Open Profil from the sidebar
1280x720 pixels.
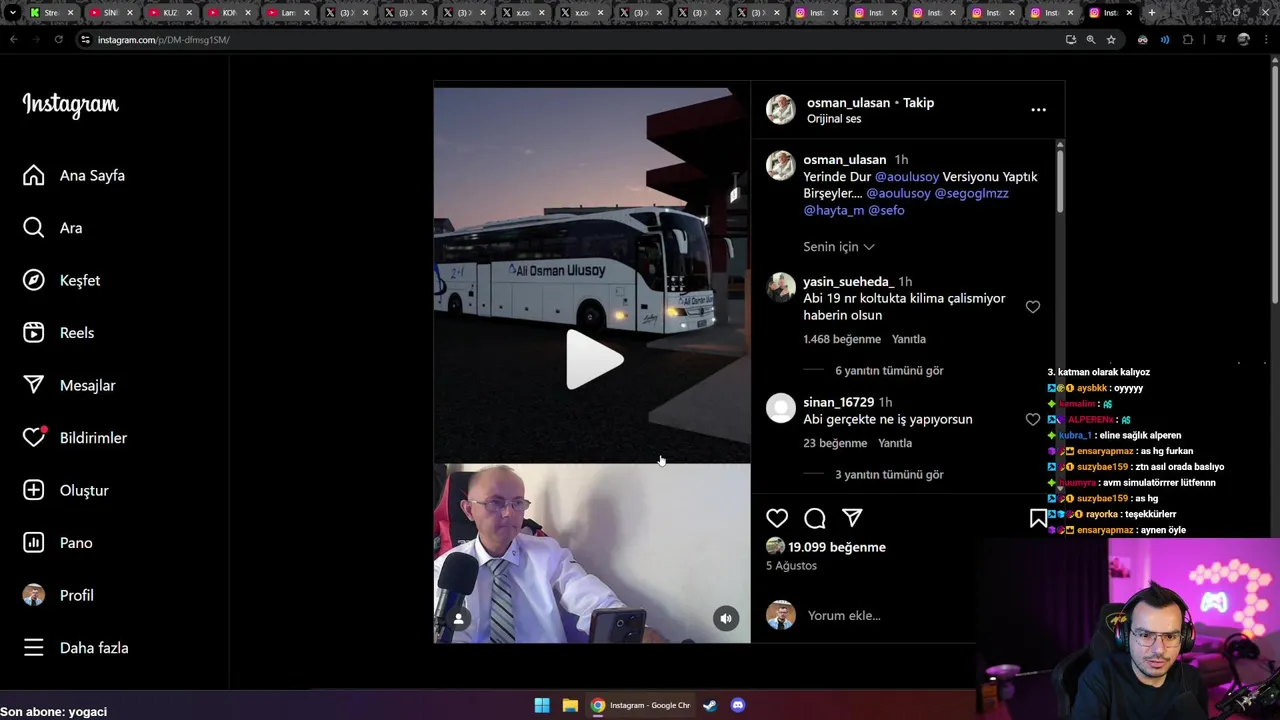[x=58, y=595]
